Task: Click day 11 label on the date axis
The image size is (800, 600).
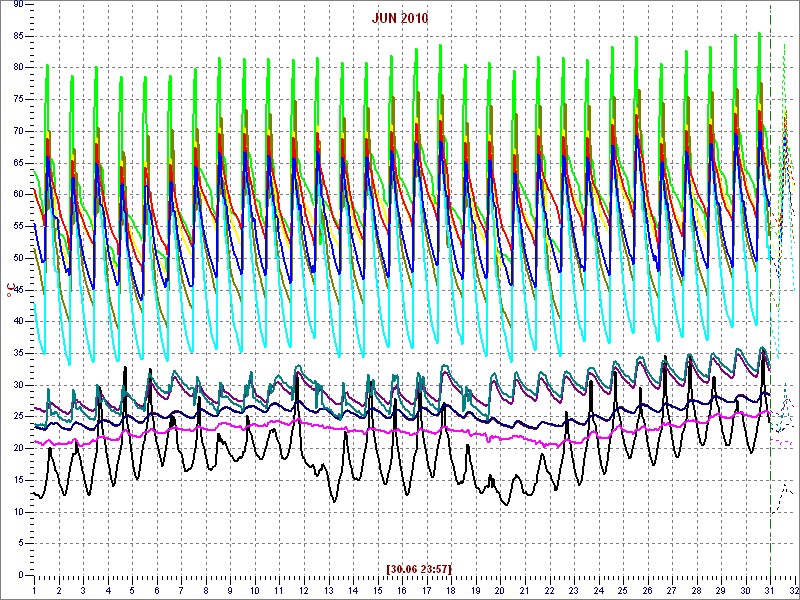Action: click(x=279, y=590)
